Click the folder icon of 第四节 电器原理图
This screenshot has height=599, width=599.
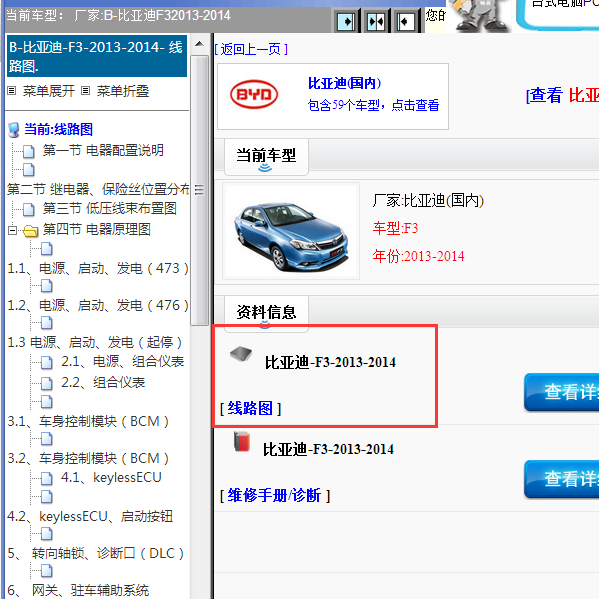pos(30,230)
